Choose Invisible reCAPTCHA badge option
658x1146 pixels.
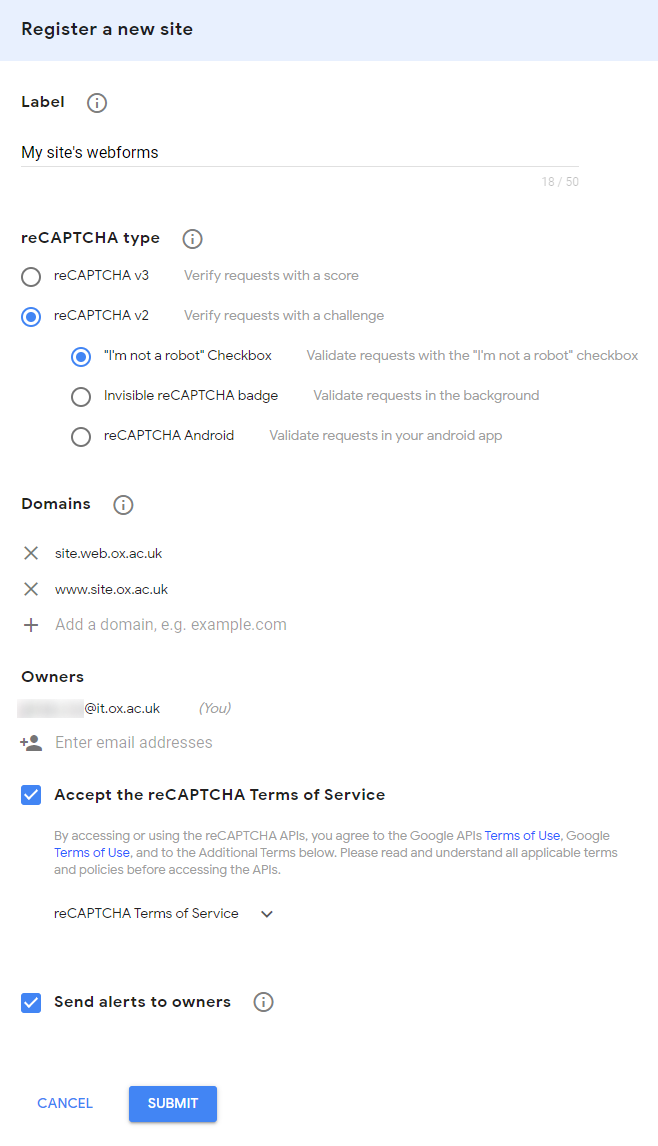tap(81, 396)
